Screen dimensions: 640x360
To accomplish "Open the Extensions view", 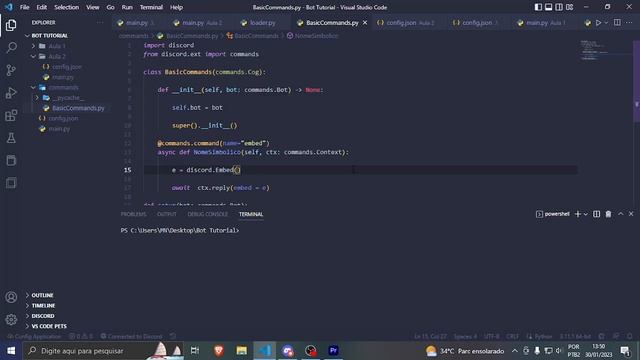I will (11, 116).
